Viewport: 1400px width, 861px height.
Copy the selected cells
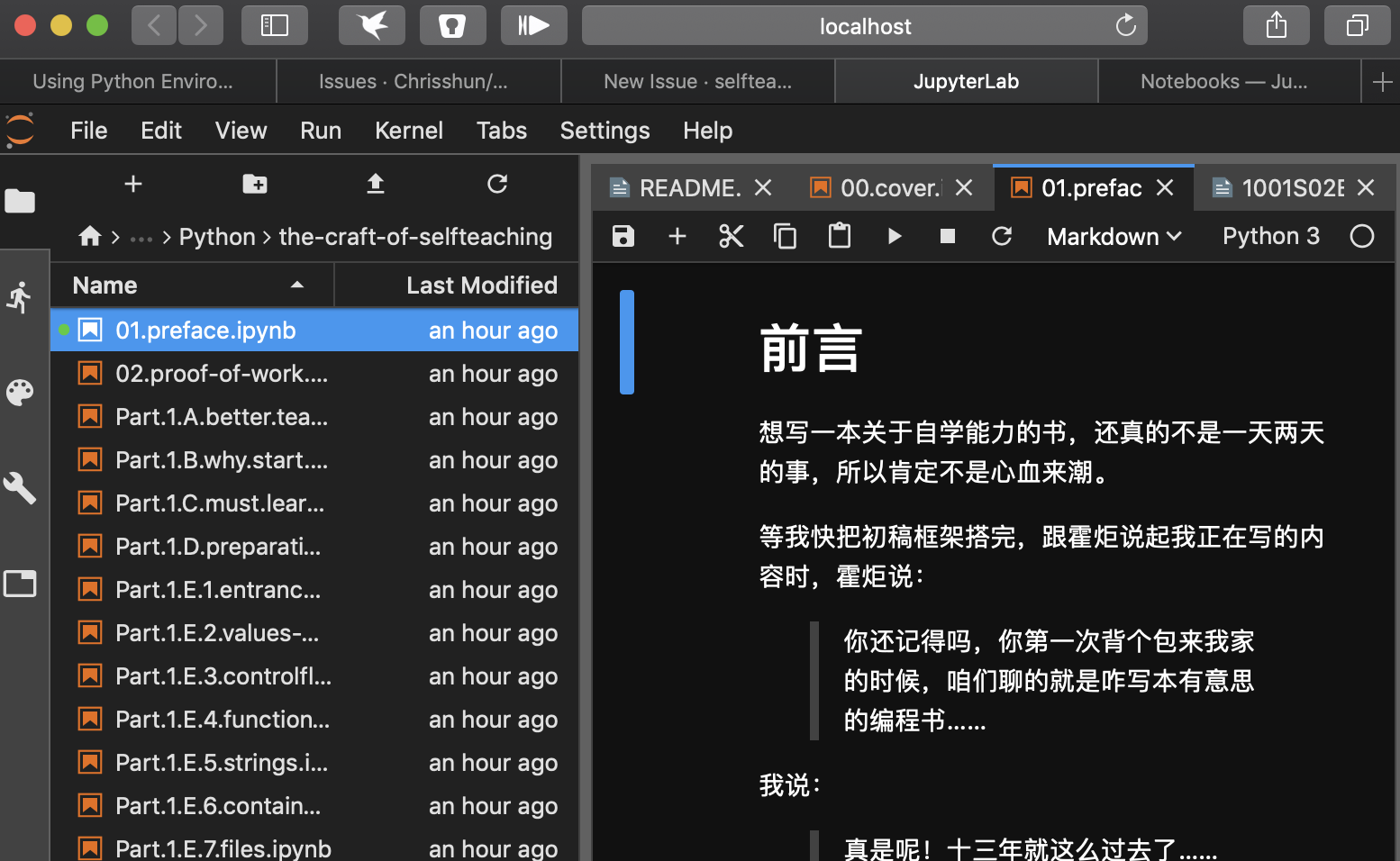coord(785,236)
